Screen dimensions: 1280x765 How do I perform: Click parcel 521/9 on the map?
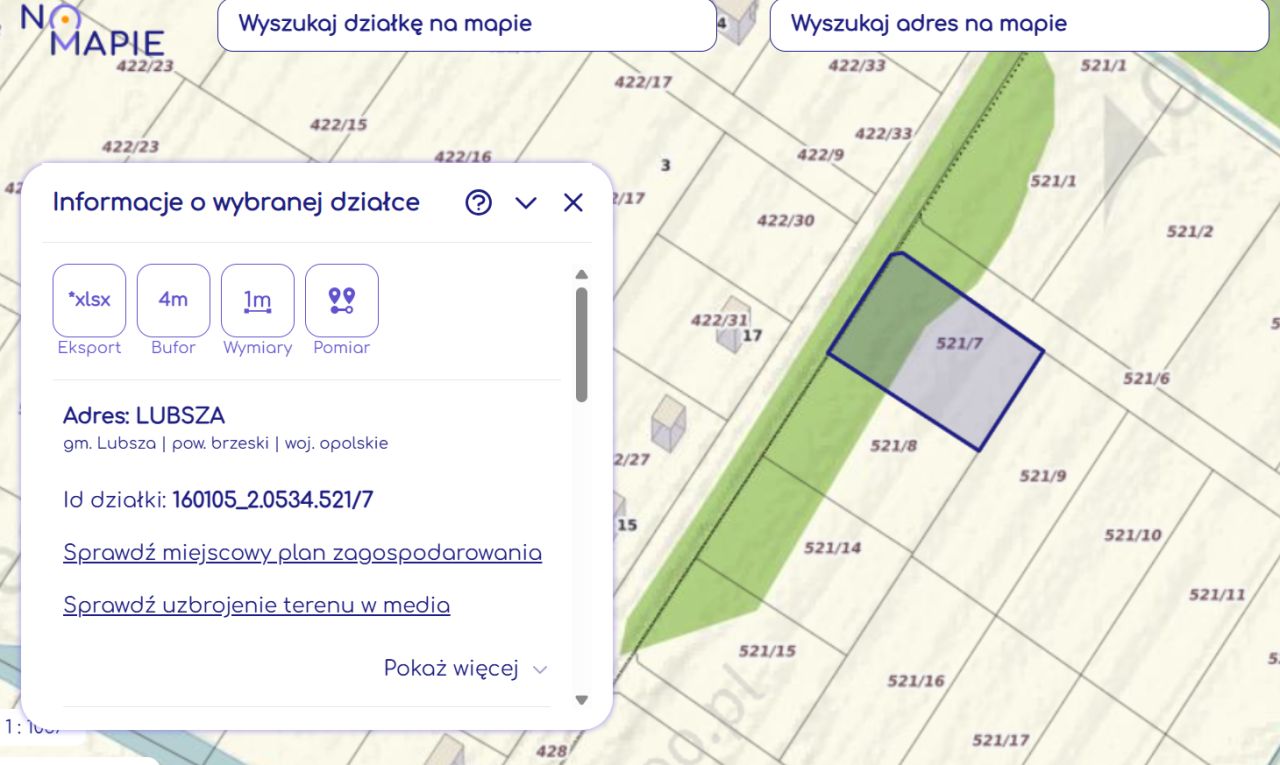coord(1042,476)
